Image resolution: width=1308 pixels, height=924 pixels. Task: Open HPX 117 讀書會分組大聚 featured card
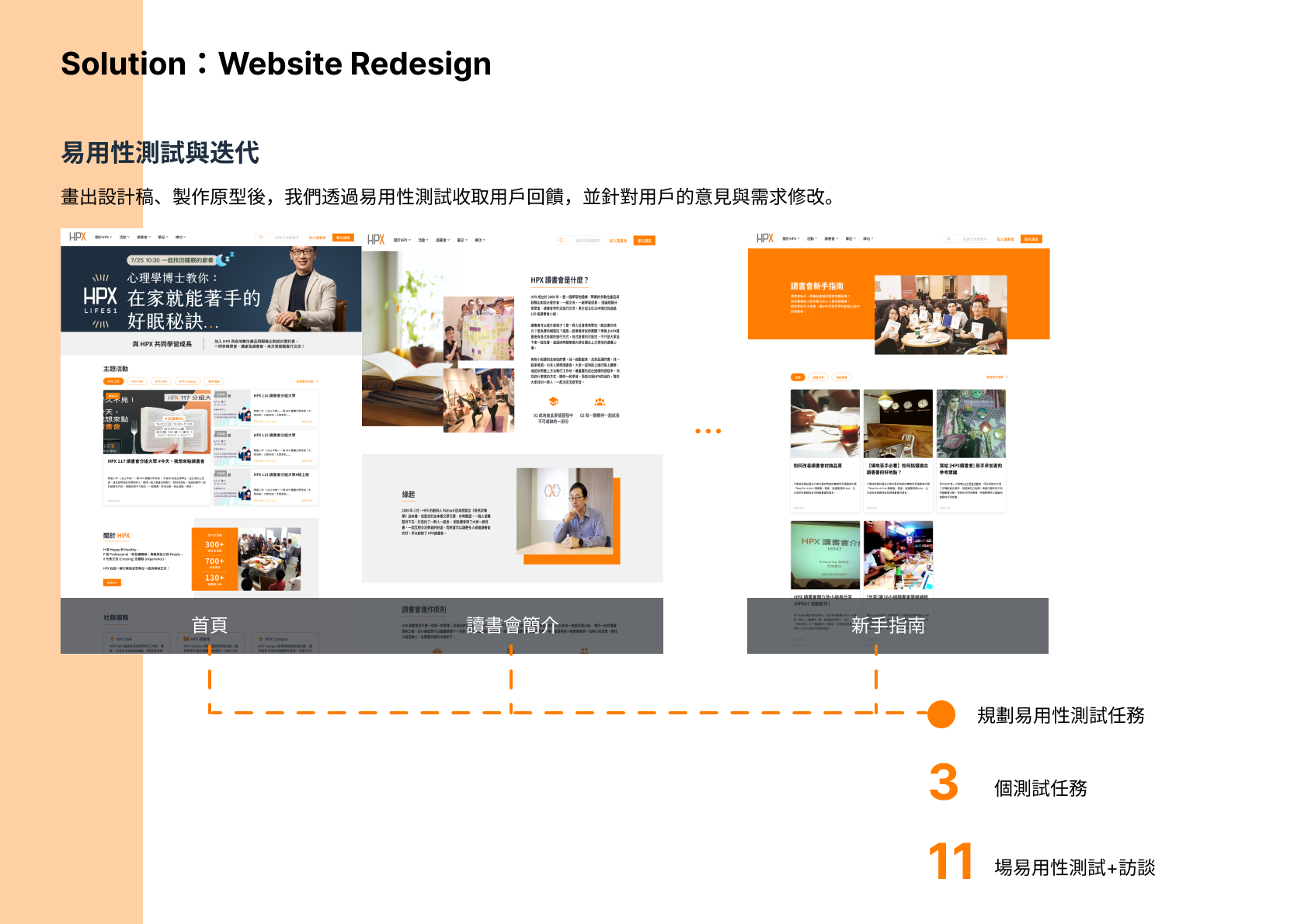[x=156, y=447]
